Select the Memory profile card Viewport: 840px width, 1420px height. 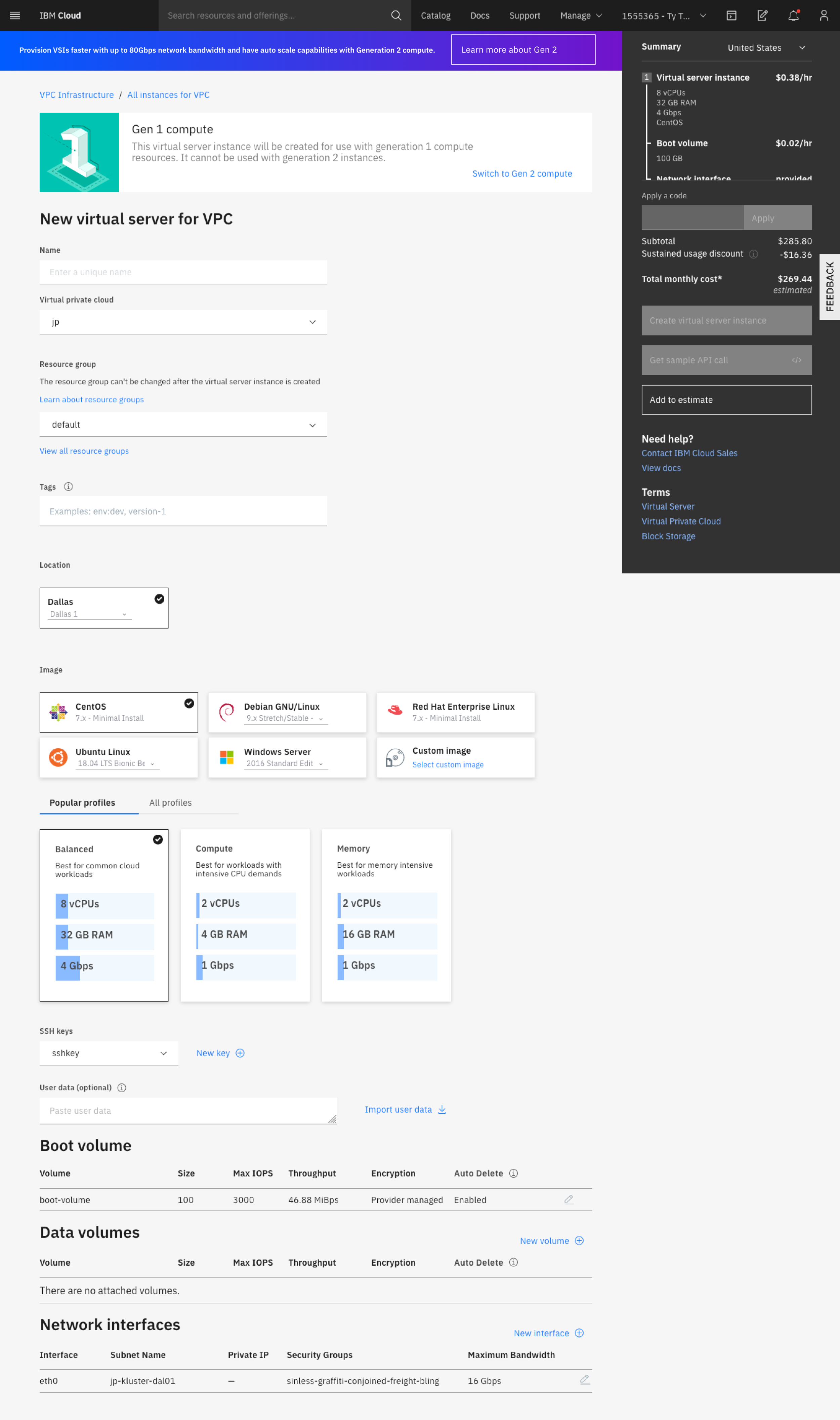[x=386, y=915]
